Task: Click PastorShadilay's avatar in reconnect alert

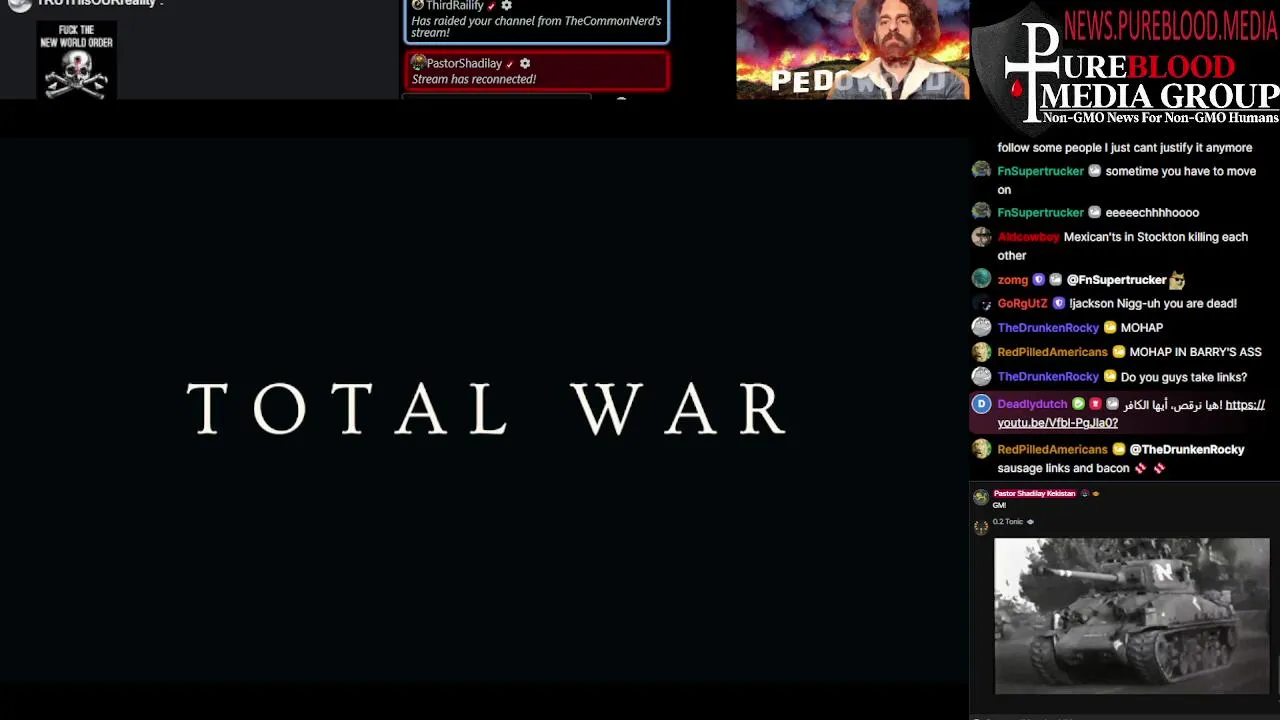Action: pyautogui.click(x=418, y=63)
